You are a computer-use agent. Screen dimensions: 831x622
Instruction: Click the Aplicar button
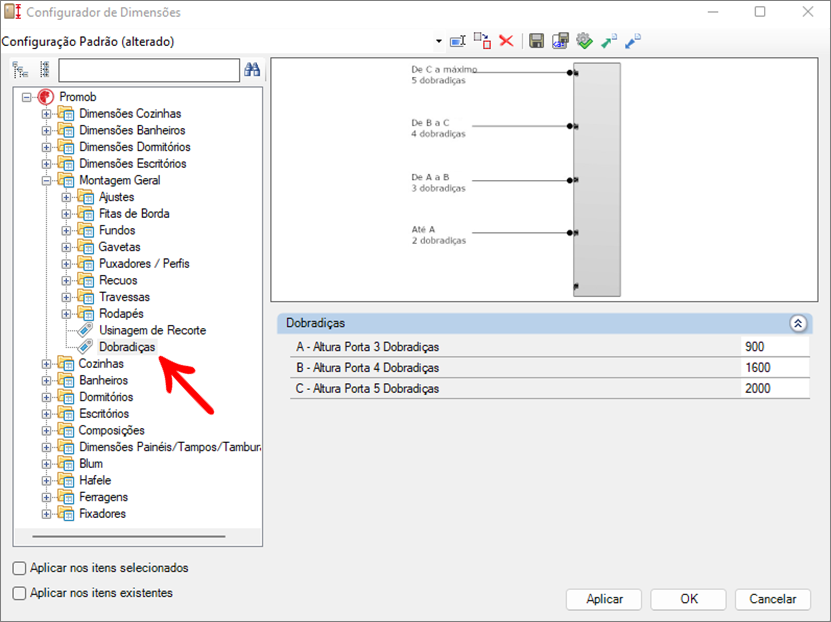tap(604, 599)
